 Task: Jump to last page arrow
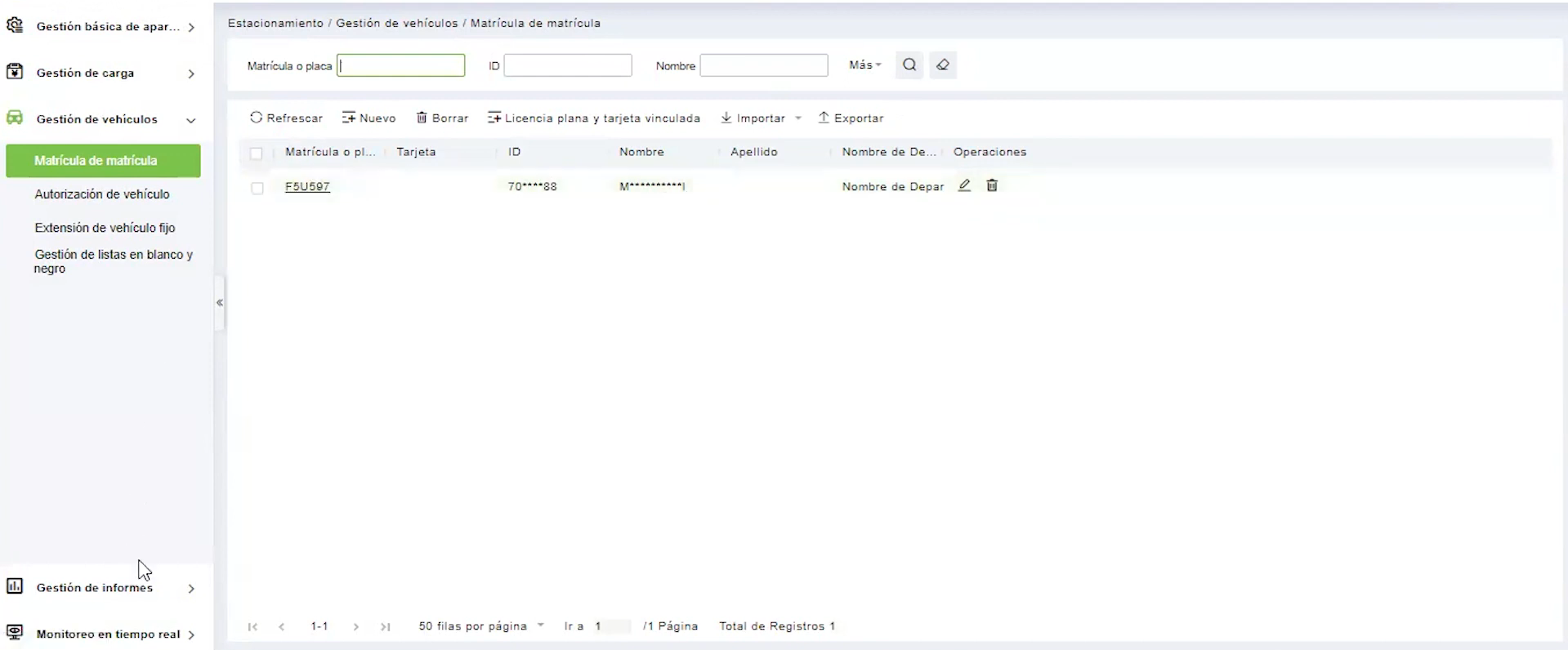click(x=386, y=626)
